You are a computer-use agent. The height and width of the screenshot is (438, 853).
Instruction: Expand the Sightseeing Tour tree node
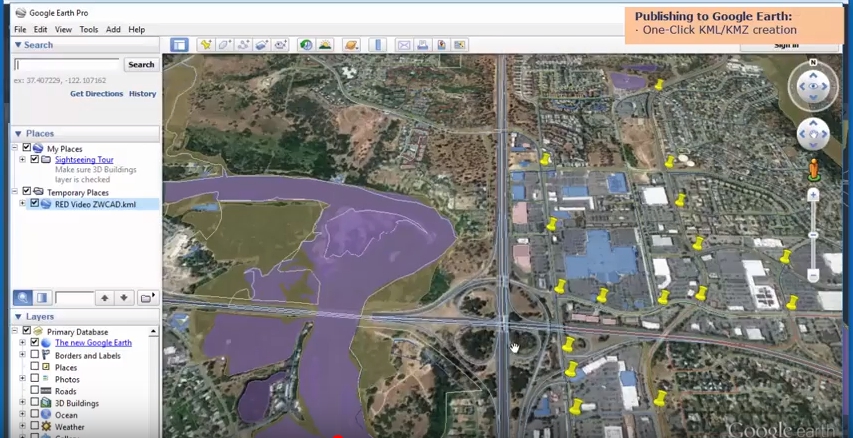tap(22, 159)
